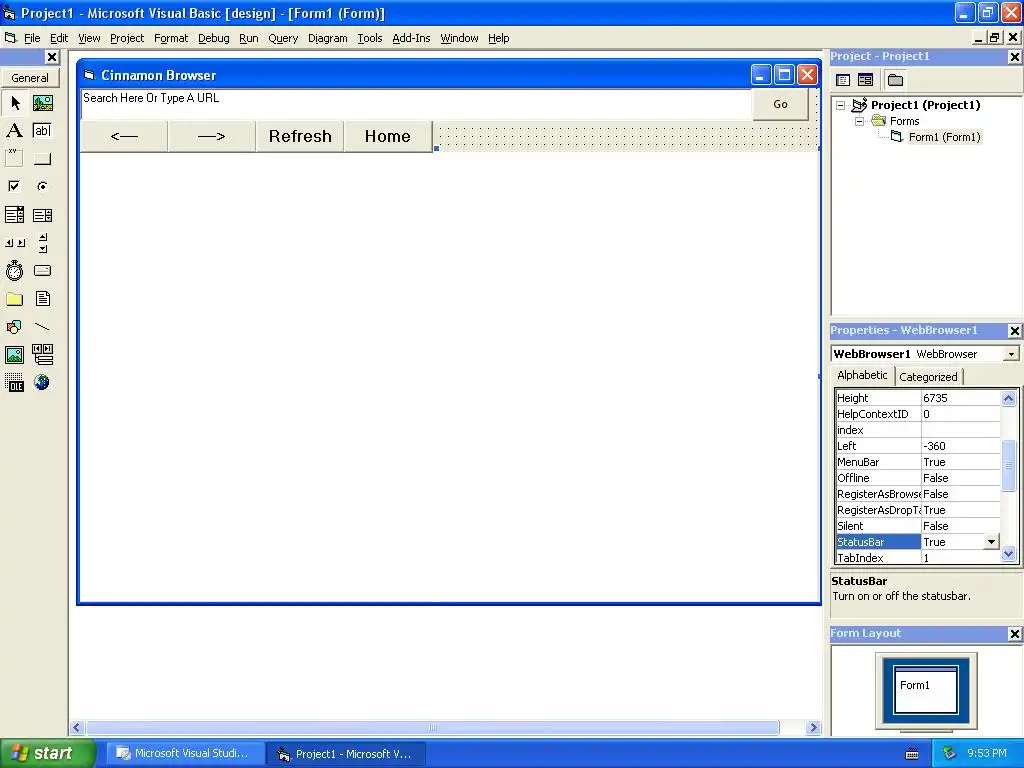Select the Offline property row
The height and width of the screenshot is (768, 1024).
tap(918, 478)
